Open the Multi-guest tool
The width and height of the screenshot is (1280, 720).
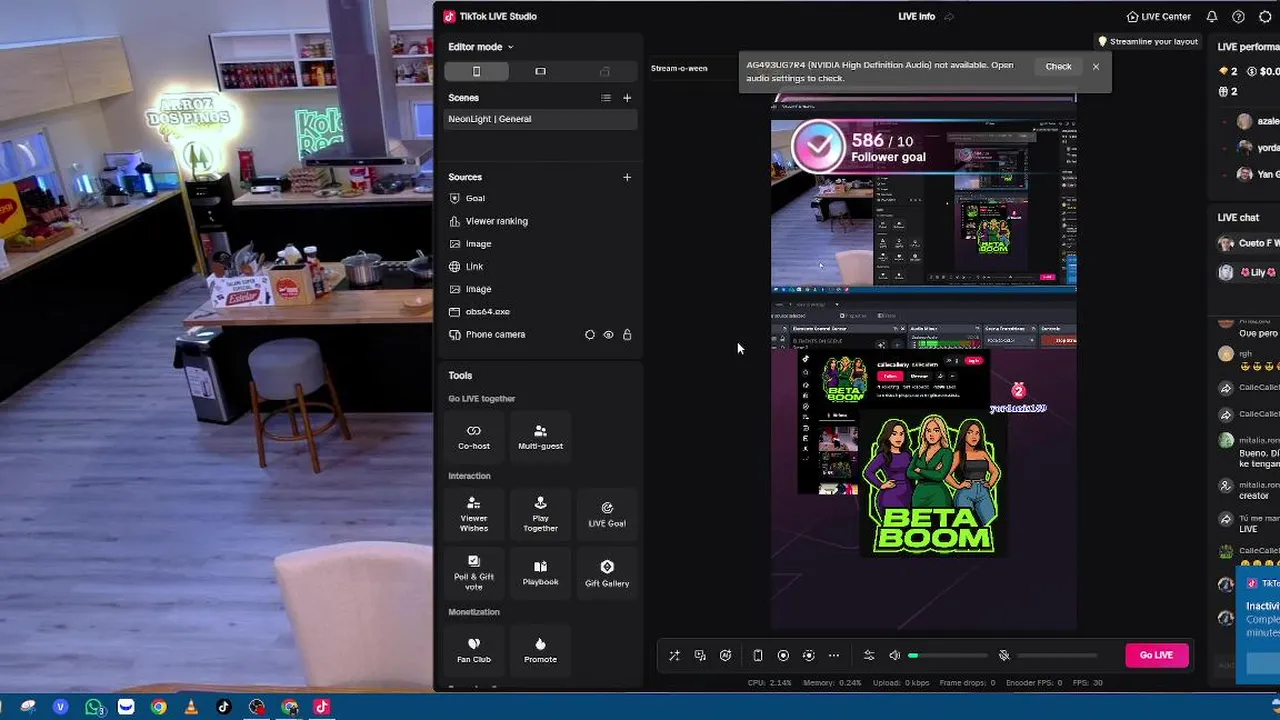click(540, 437)
